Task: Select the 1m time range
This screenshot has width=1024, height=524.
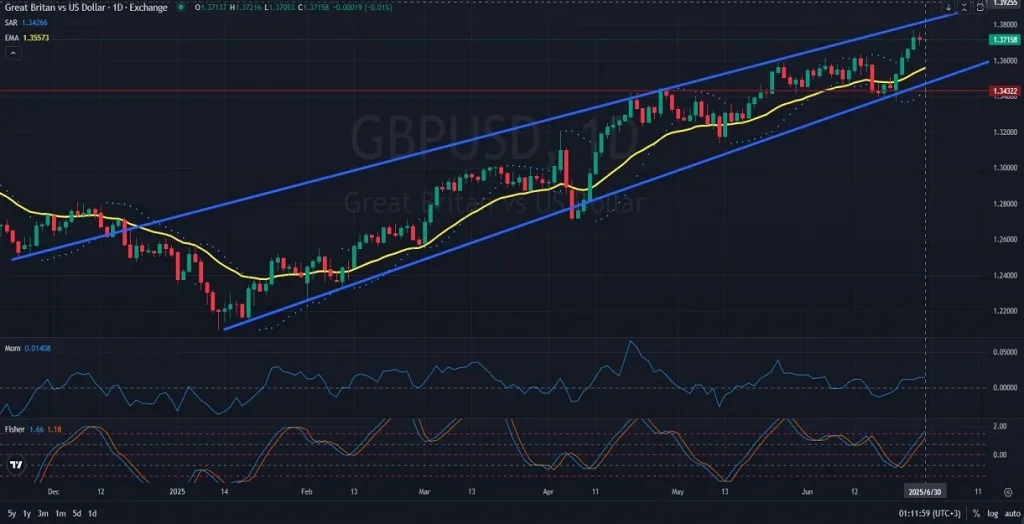Action: coord(60,513)
